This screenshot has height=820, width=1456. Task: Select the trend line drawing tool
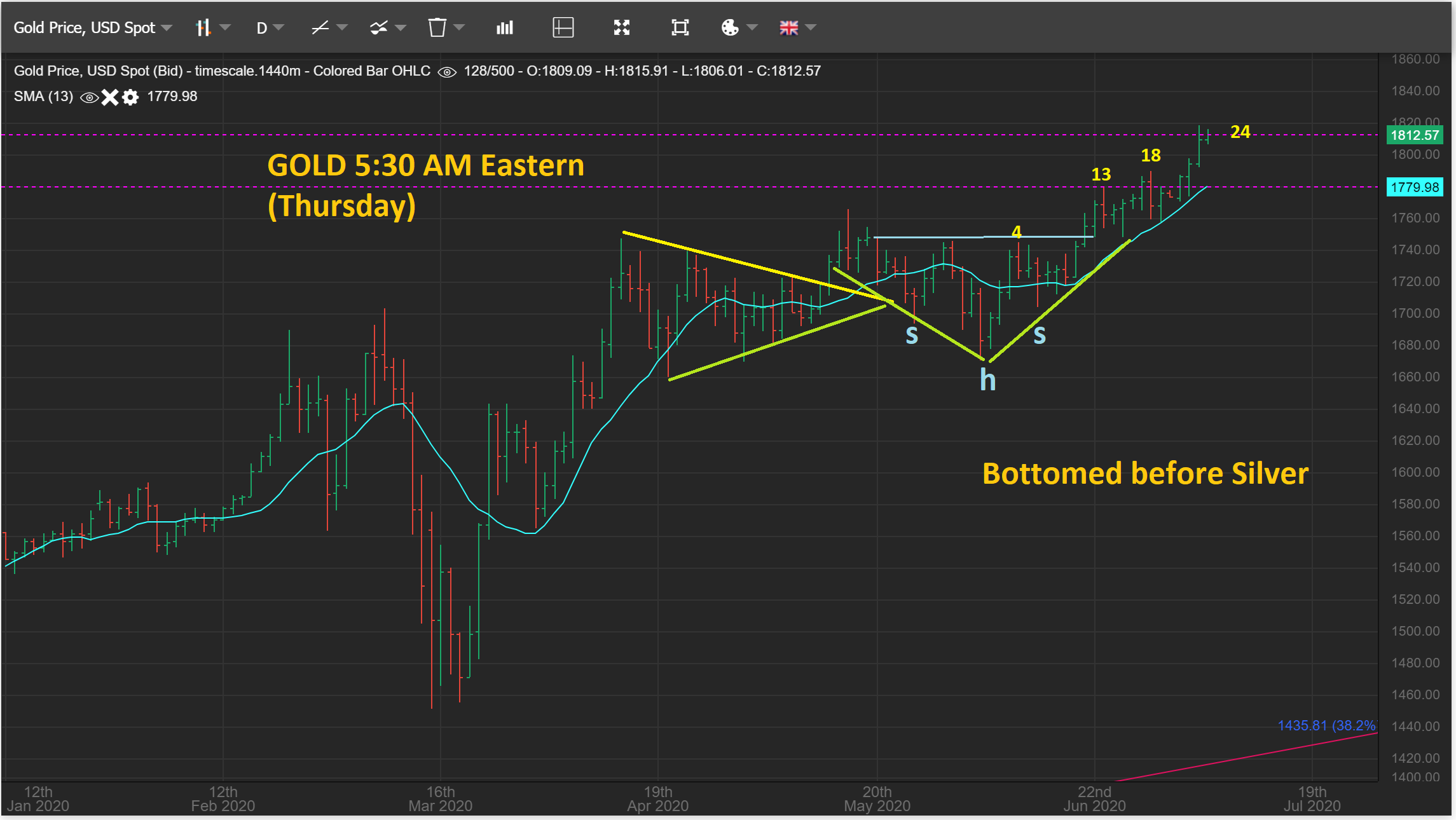[320, 27]
